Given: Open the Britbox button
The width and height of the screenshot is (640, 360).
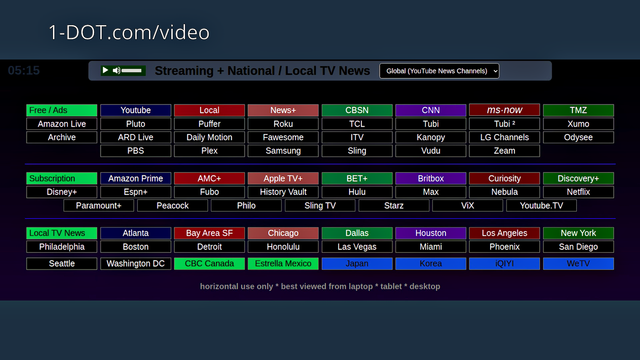Looking at the screenshot, I should click(x=431, y=178).
